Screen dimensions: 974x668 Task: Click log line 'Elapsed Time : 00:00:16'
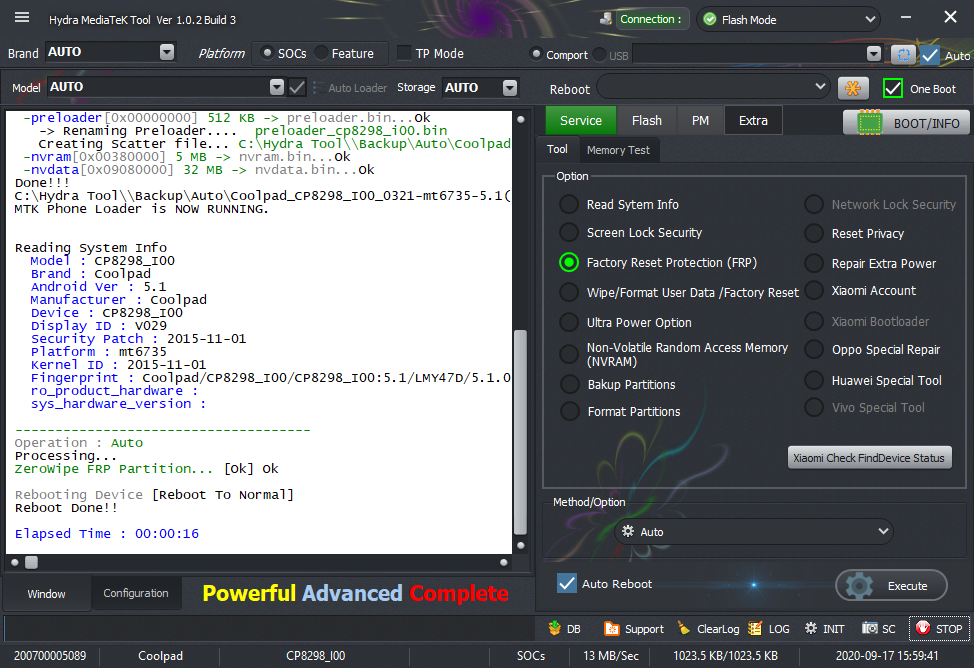[107, 533]
